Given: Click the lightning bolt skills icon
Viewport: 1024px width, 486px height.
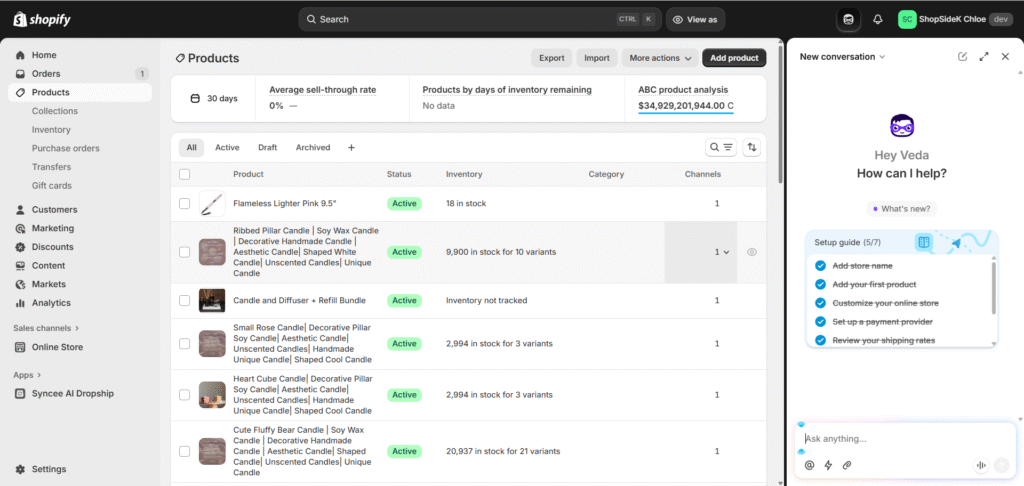Looking at the screenshot, I should tap(828, 465).
